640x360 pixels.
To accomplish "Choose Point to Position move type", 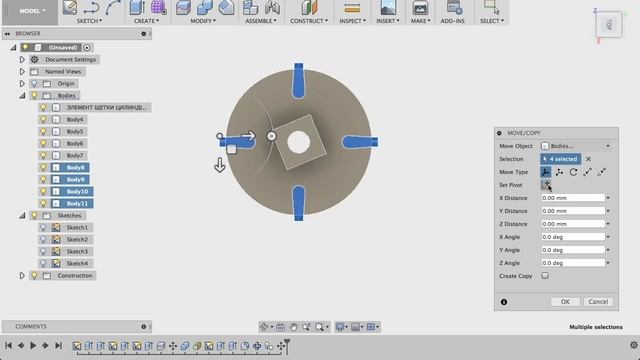I will click(x=601, y=172).
